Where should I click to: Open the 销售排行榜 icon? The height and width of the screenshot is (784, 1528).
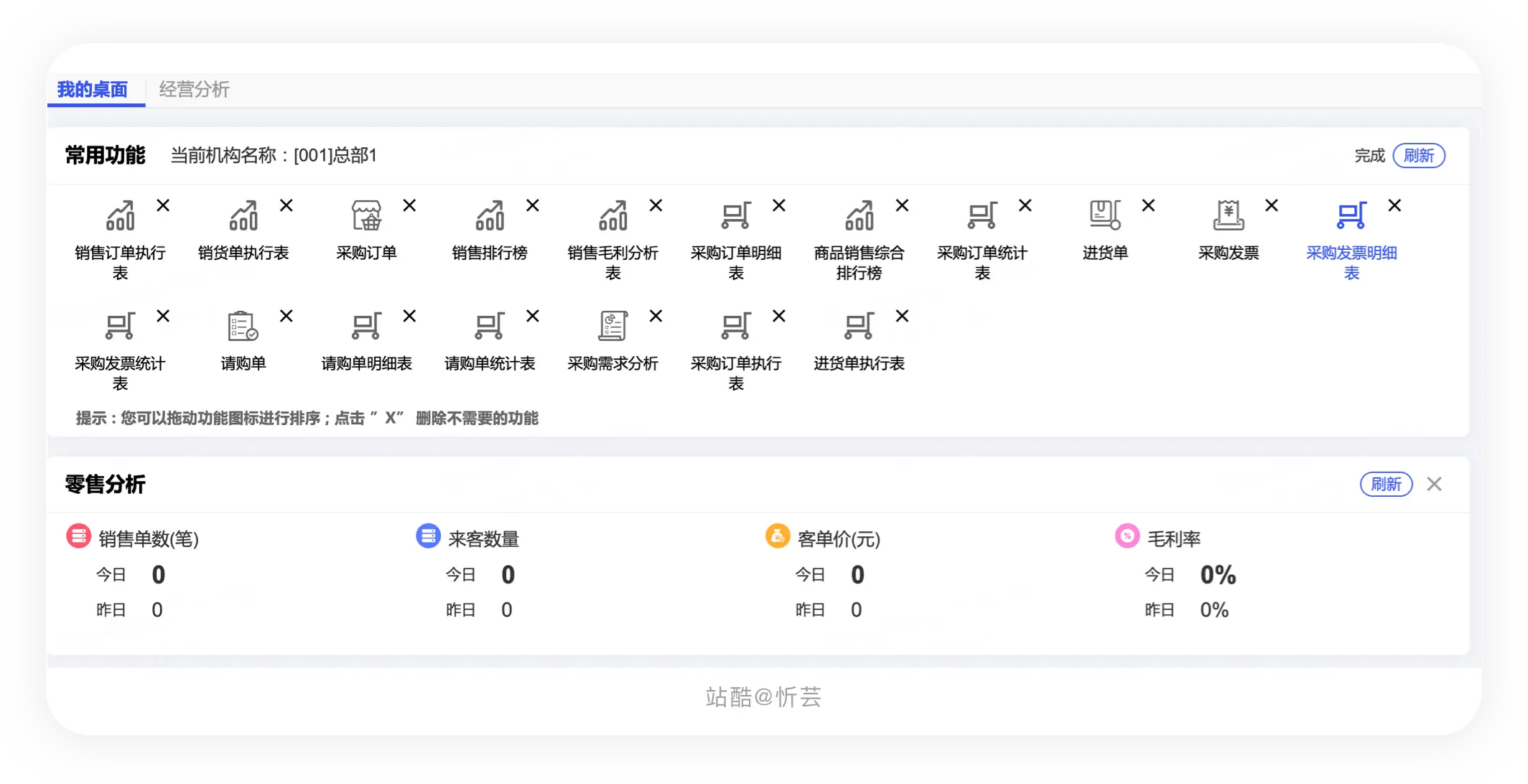490,215
